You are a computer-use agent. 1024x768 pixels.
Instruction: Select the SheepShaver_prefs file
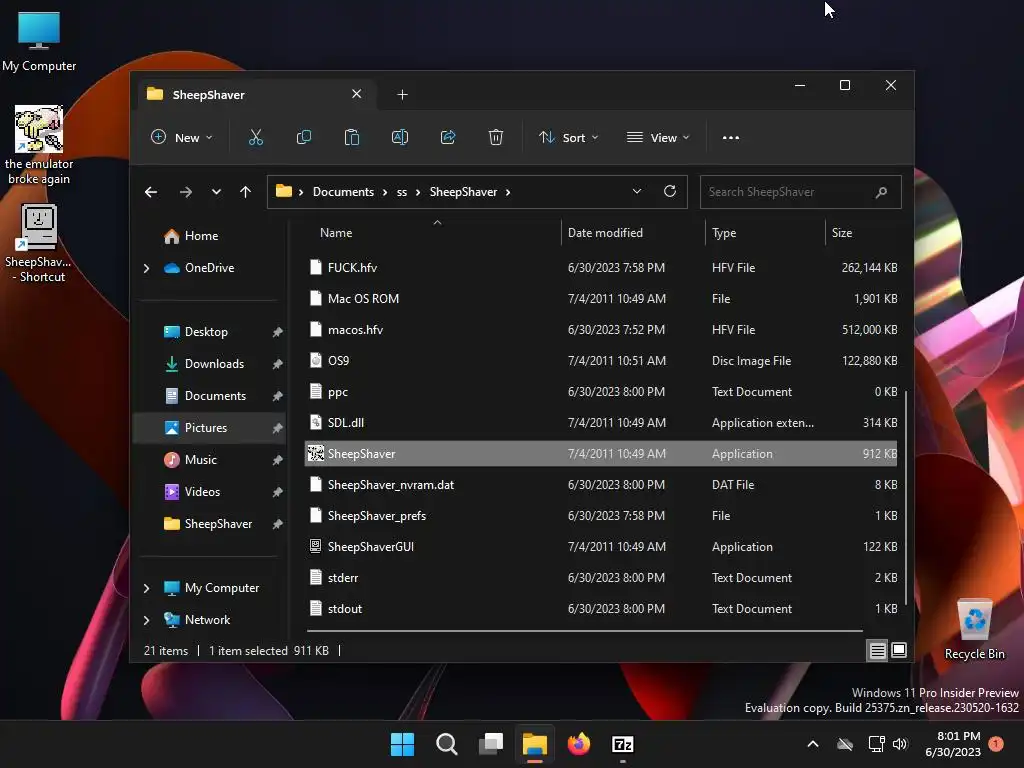click(601, 516)
